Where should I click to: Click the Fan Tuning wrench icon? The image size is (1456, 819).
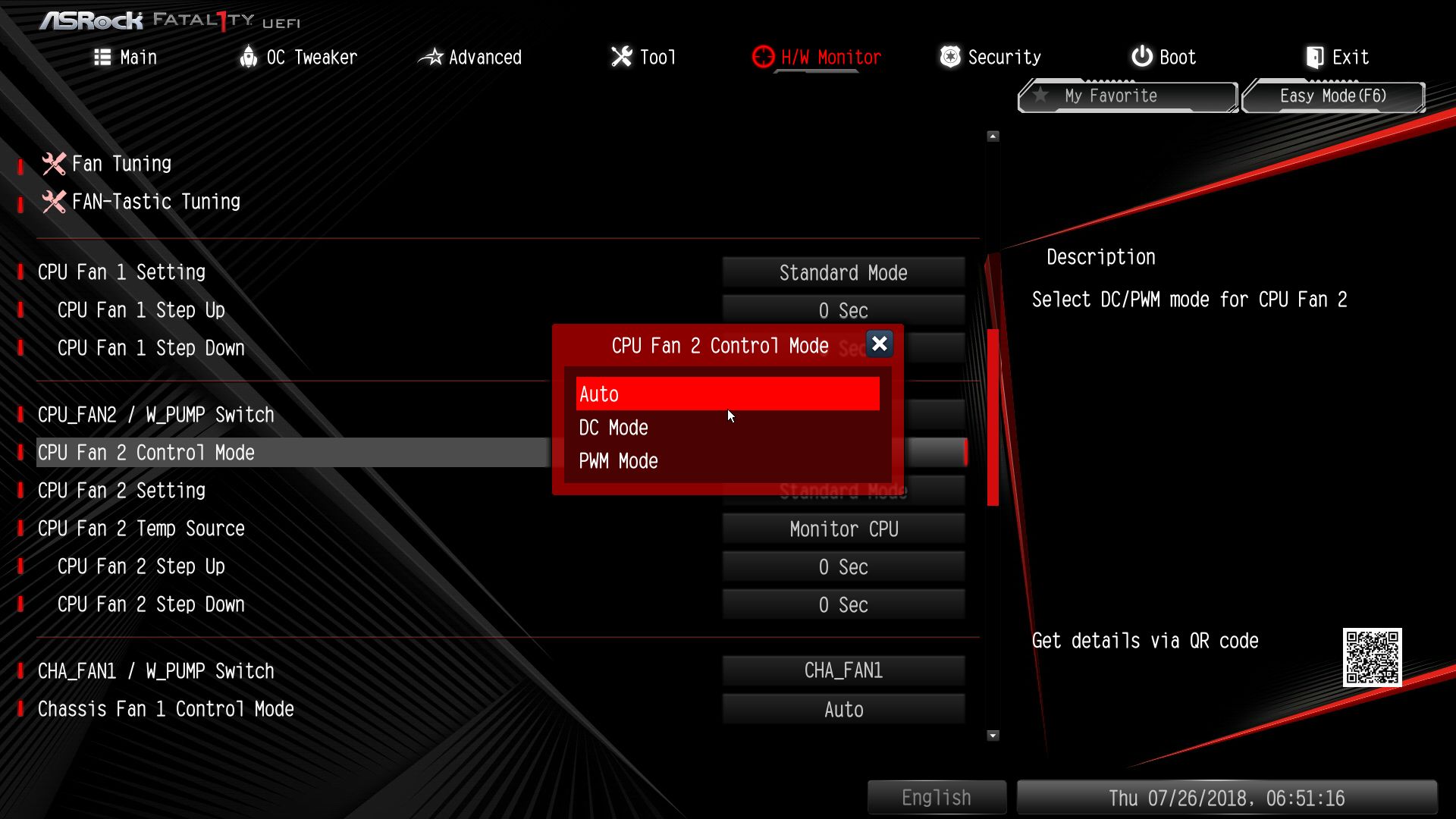pyautogui.click(x=53, y=164)
